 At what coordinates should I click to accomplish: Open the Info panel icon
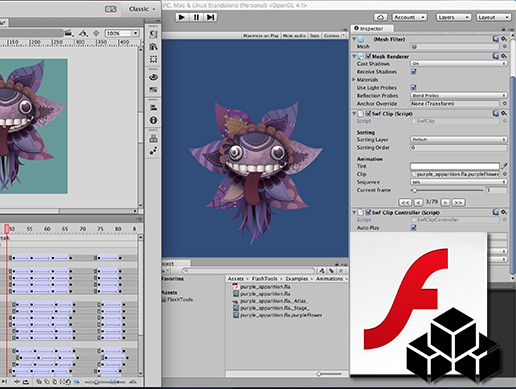(153, 120)
